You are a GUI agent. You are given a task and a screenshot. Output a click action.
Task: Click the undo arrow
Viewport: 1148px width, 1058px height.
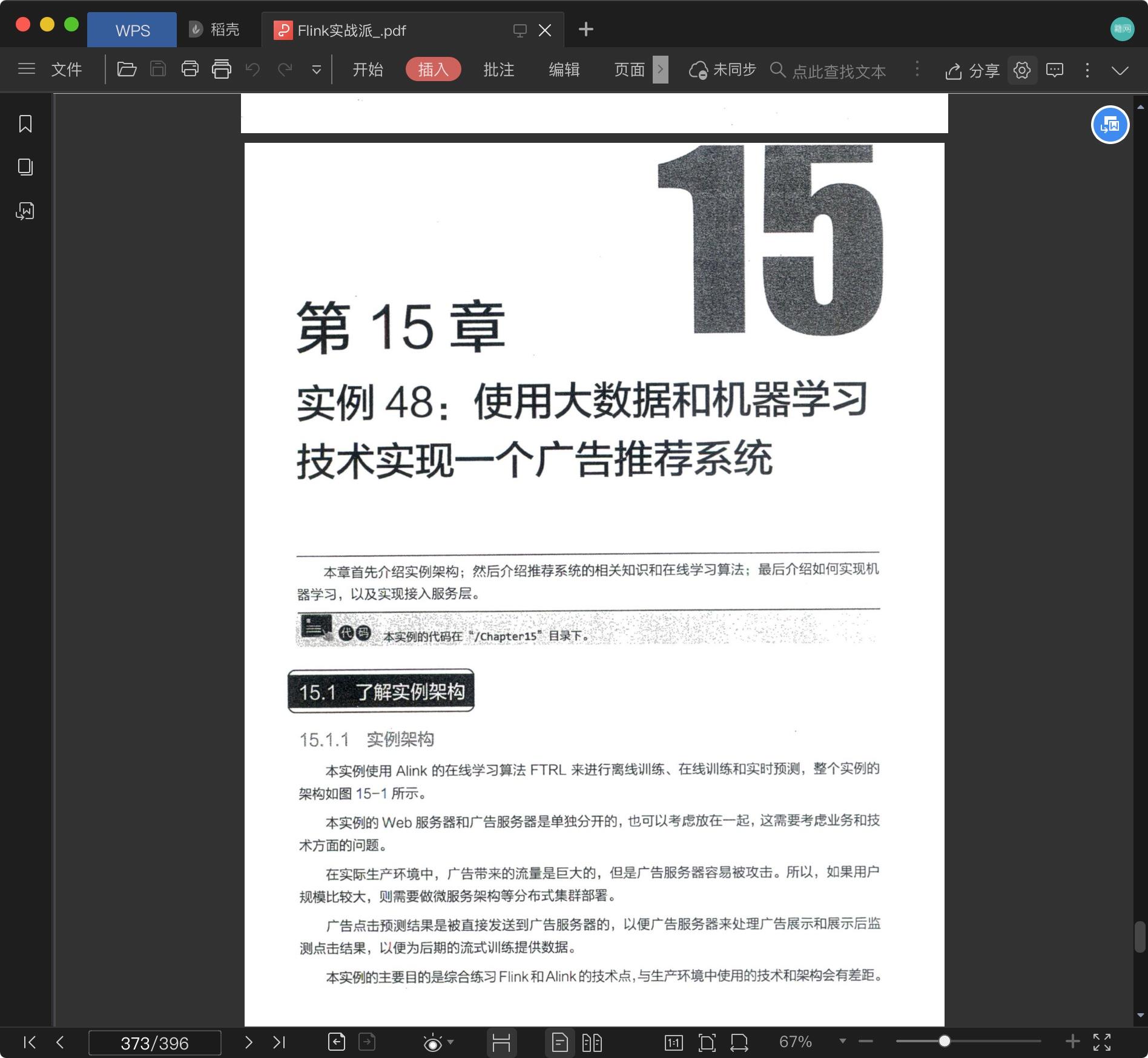[252, 70]
